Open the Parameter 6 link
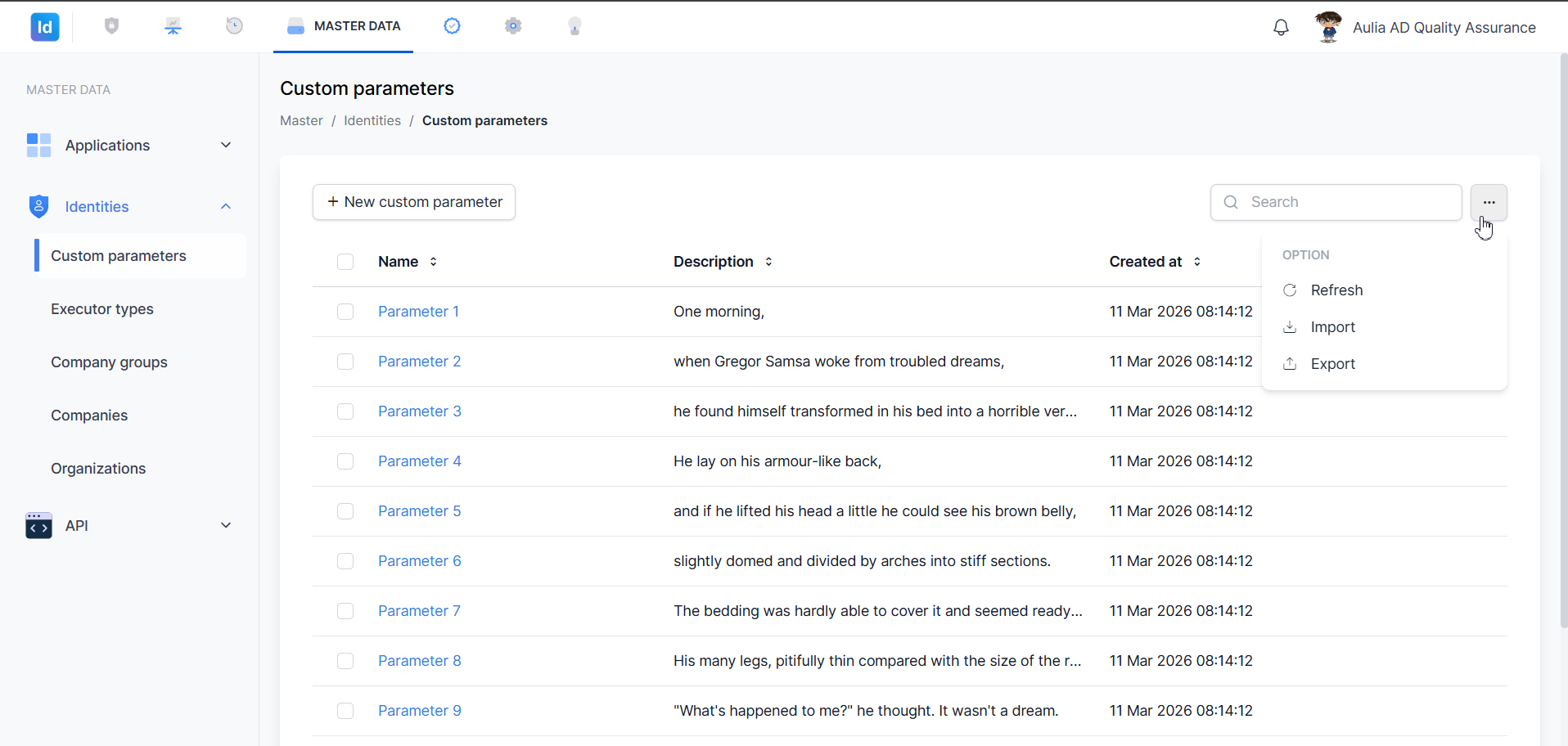Viewport: 1568px width, 746px height. [420, 561]
